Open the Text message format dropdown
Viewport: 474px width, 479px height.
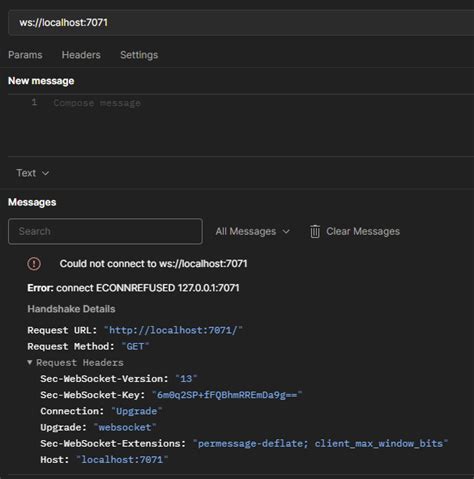click(x=33, y=173)
